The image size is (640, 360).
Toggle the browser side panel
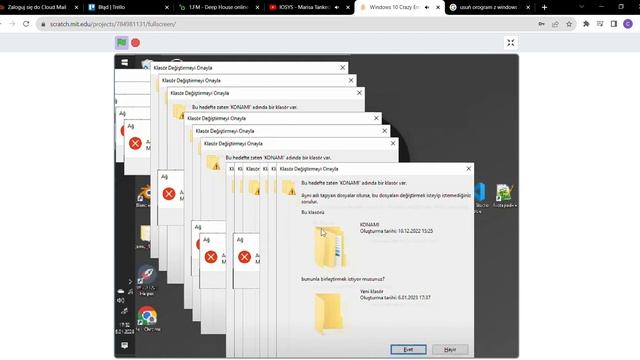[x=613, y=24]
